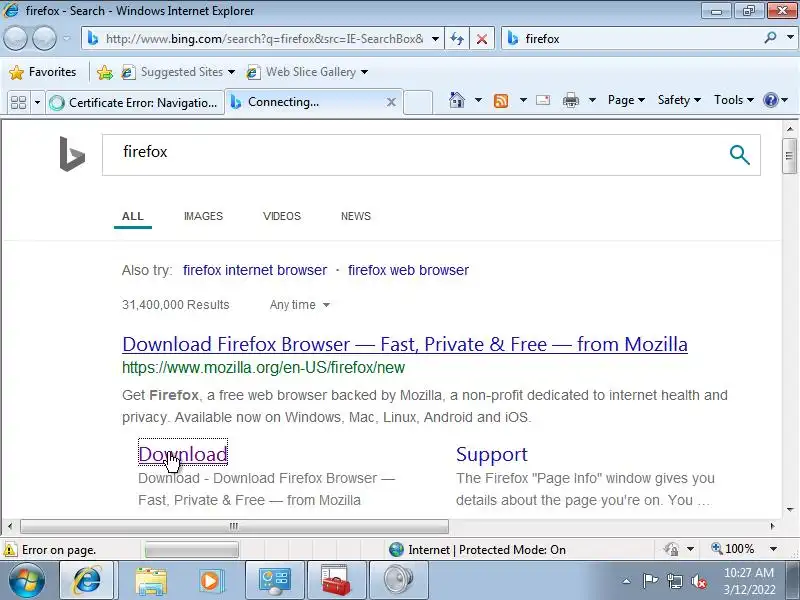Expand the tab list dropdown arrow
Viewport: 800px width, 600px height.
pos(37,103)
